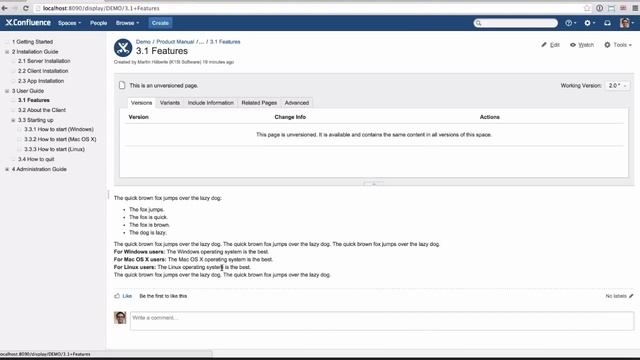
Task: Click the 'The dog is lazy.' bullet
Action: pyautogui.click(x=148, y=233)
